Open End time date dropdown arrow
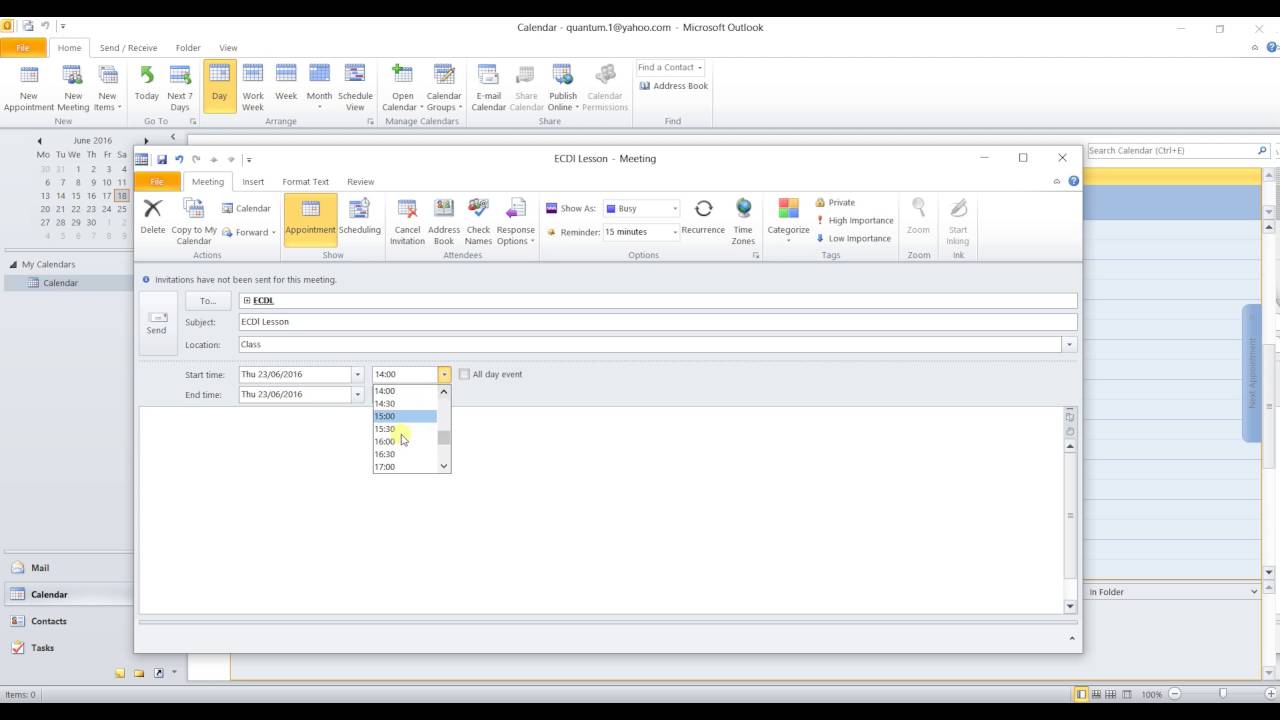The height and width of the screenshot is (720, 1280). 357,395
